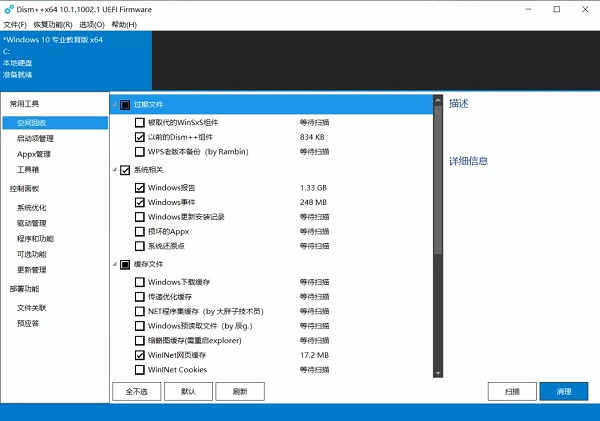Open the 选项(O) menu
Image resolution: width=600 pixels, height=421 pixels.
tap(92, 24)
